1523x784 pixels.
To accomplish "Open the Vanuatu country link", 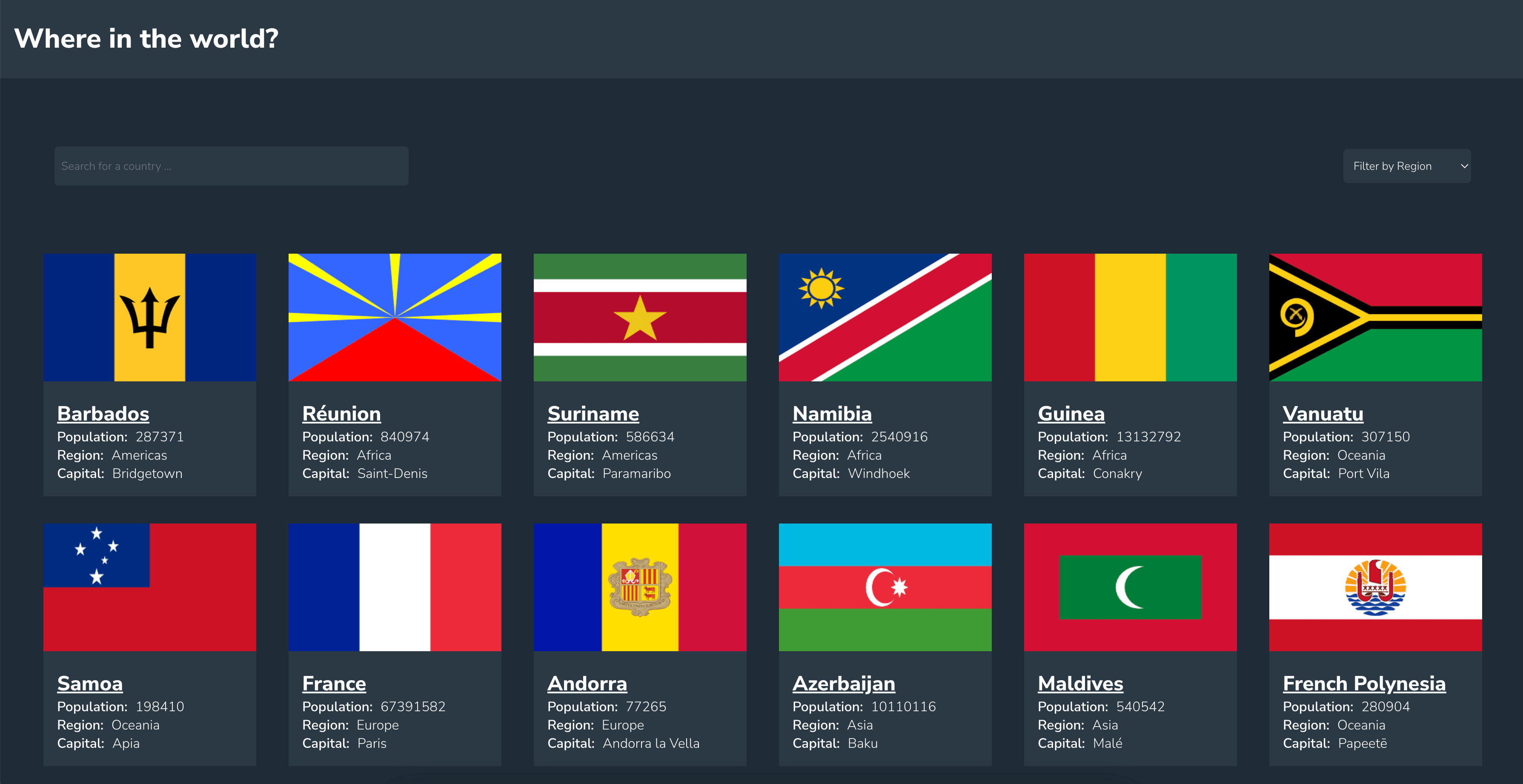I will 1323,413.
